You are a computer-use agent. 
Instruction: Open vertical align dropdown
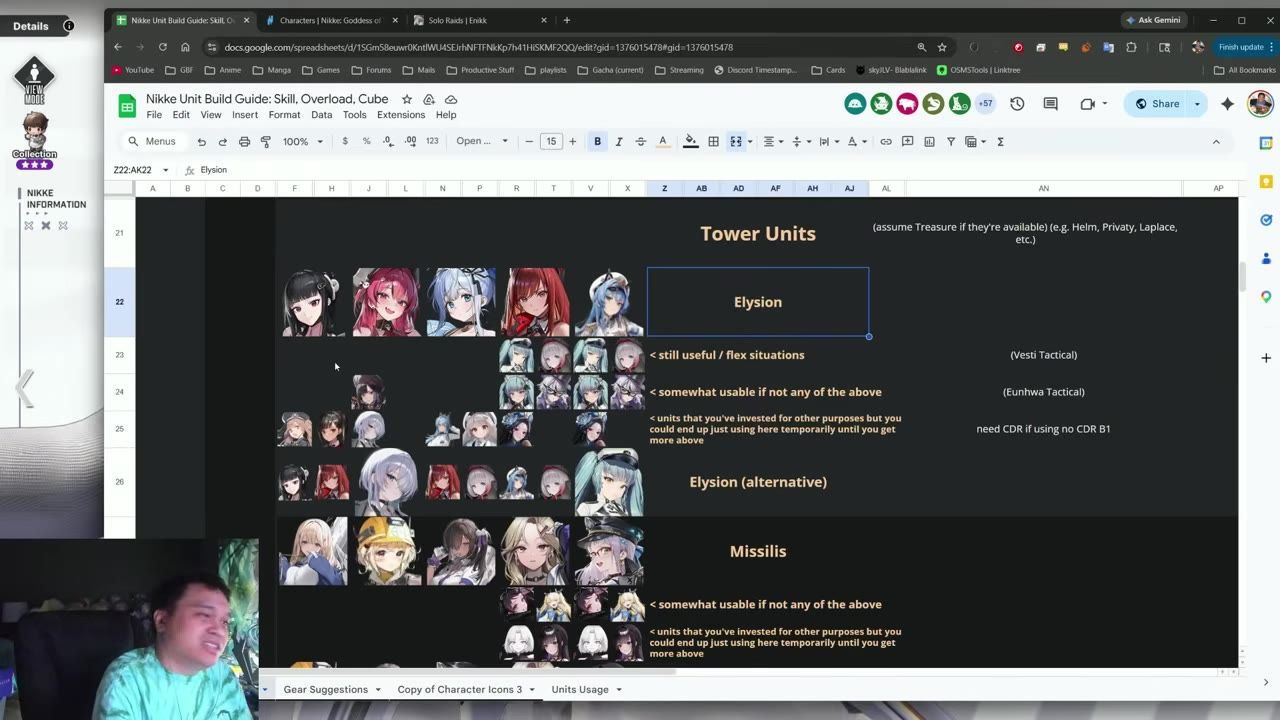pos(800,142)
